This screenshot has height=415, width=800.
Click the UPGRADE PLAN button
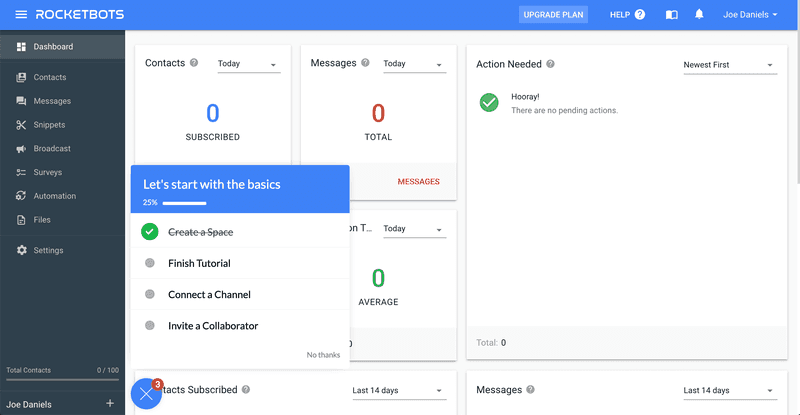(554, 15)
